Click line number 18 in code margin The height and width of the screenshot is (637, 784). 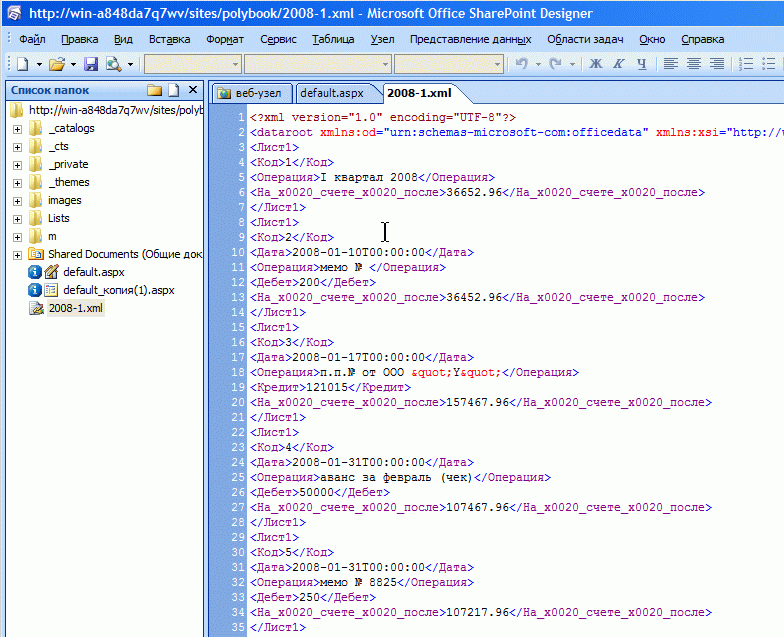pos(238,372)
